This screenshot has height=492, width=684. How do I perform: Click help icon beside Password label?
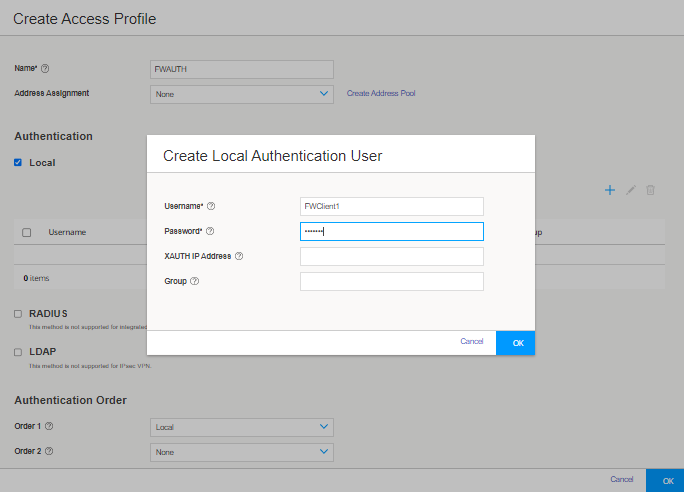point(210,231)
